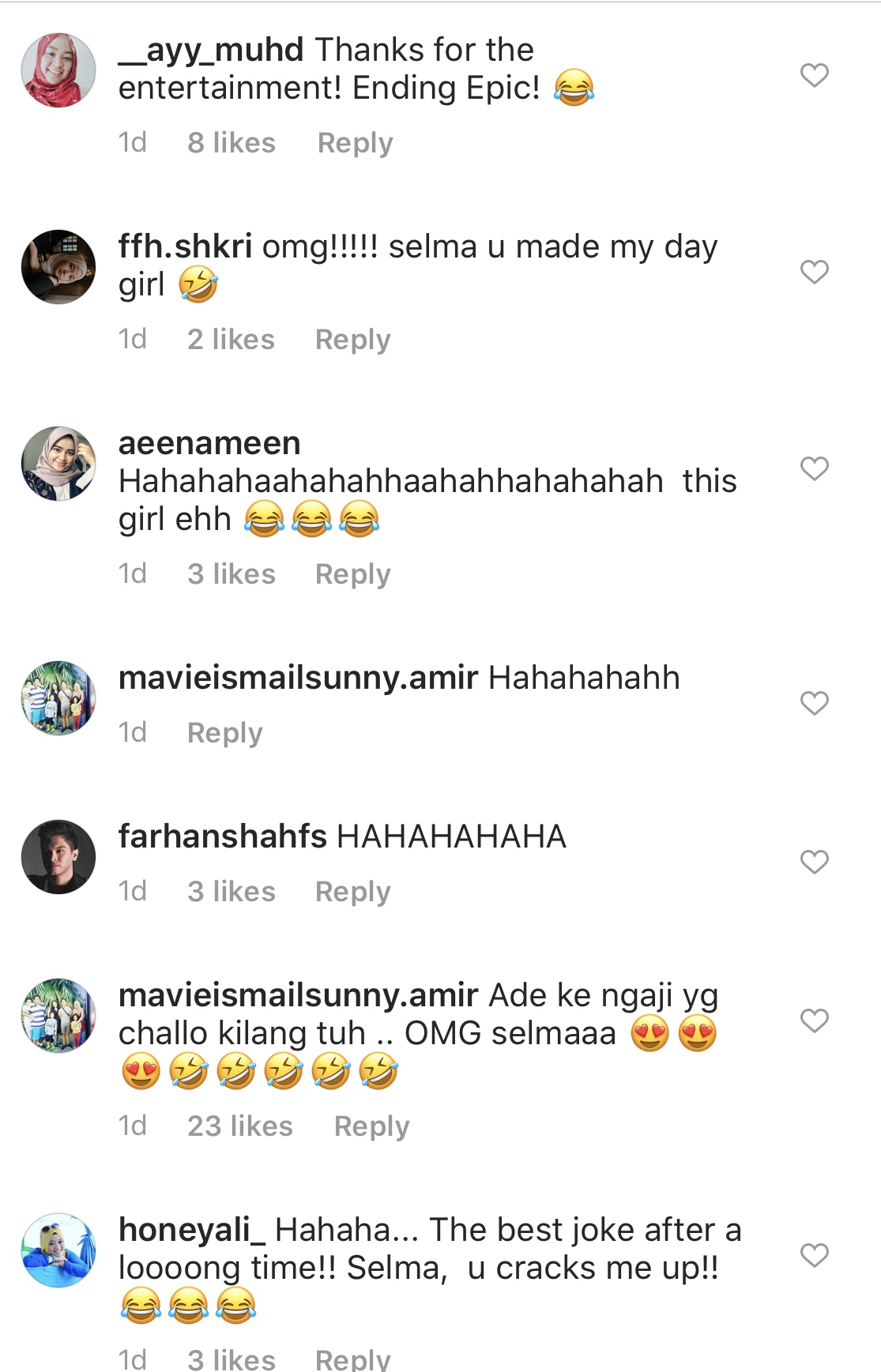The height and width of the screenshot is (1372, 881).
Task: Like farhanshahfs HAHAHAHAHA comment
Action: 814,862
